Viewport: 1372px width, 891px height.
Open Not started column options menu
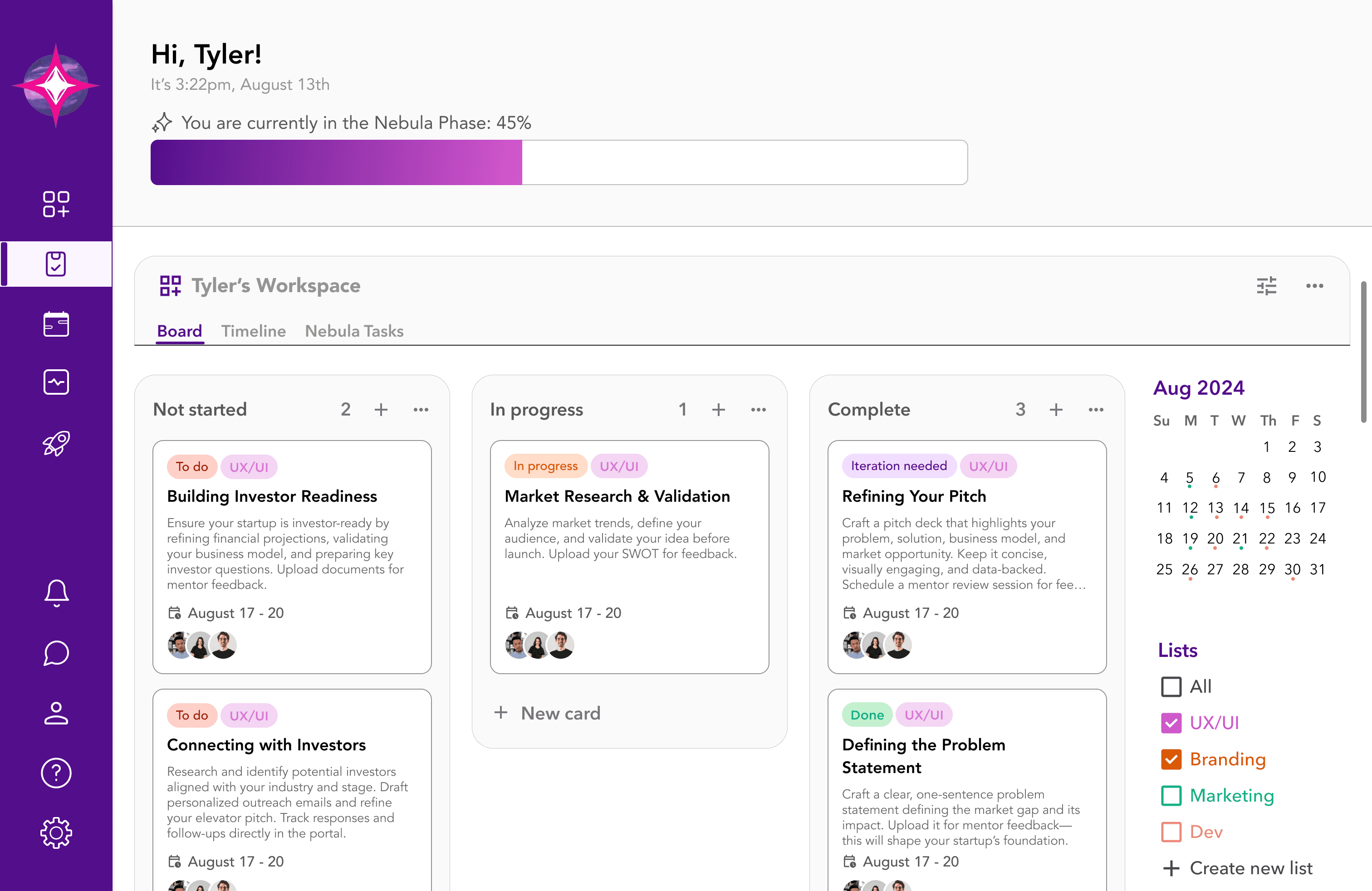tap(421, 410)
